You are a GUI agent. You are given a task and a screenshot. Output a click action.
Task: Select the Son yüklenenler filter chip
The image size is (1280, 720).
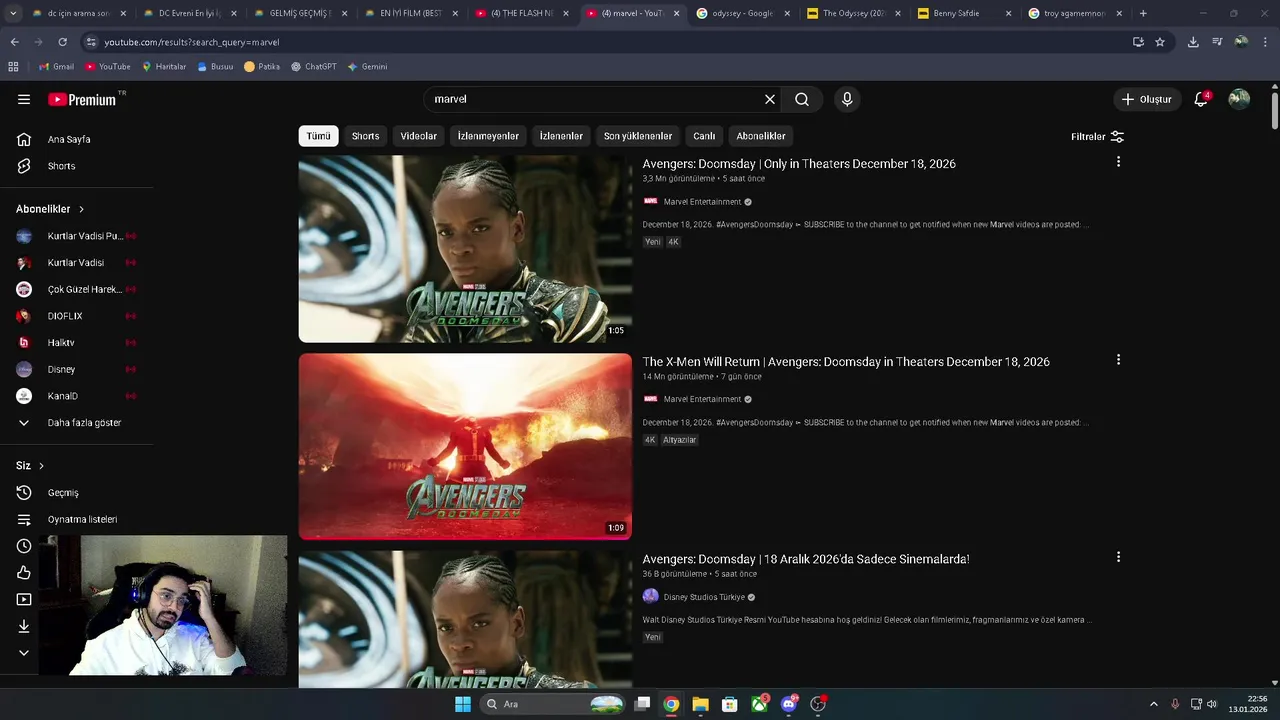(x=638, y=136)
